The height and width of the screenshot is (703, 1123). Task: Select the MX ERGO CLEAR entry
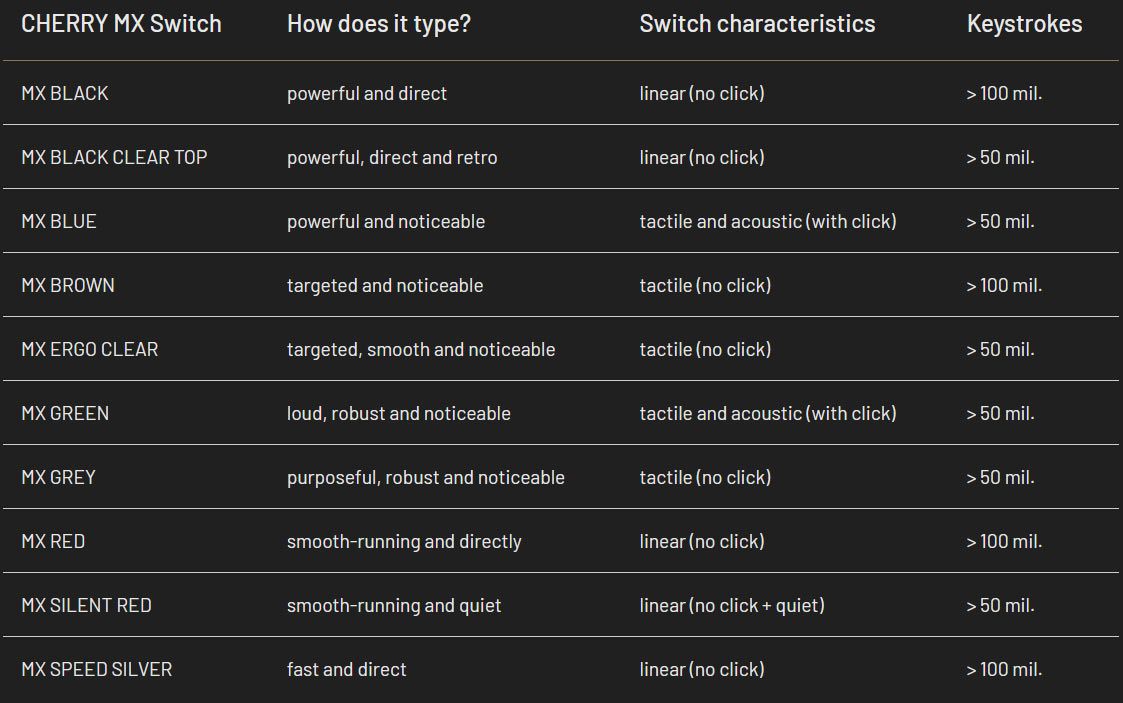(90, 349)
